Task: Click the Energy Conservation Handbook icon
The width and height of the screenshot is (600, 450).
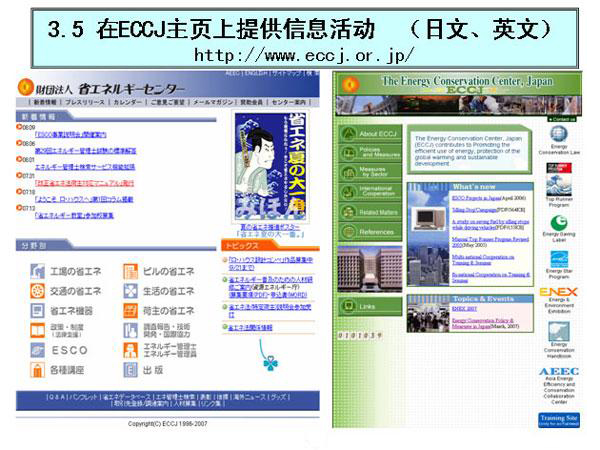Action: point(559,331)
